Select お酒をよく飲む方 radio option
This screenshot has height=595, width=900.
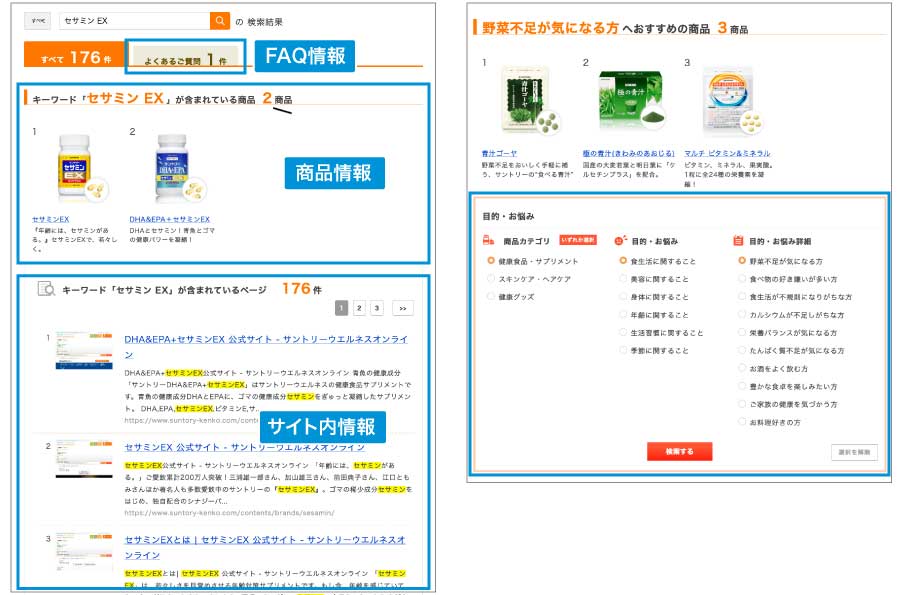(742, 368)
